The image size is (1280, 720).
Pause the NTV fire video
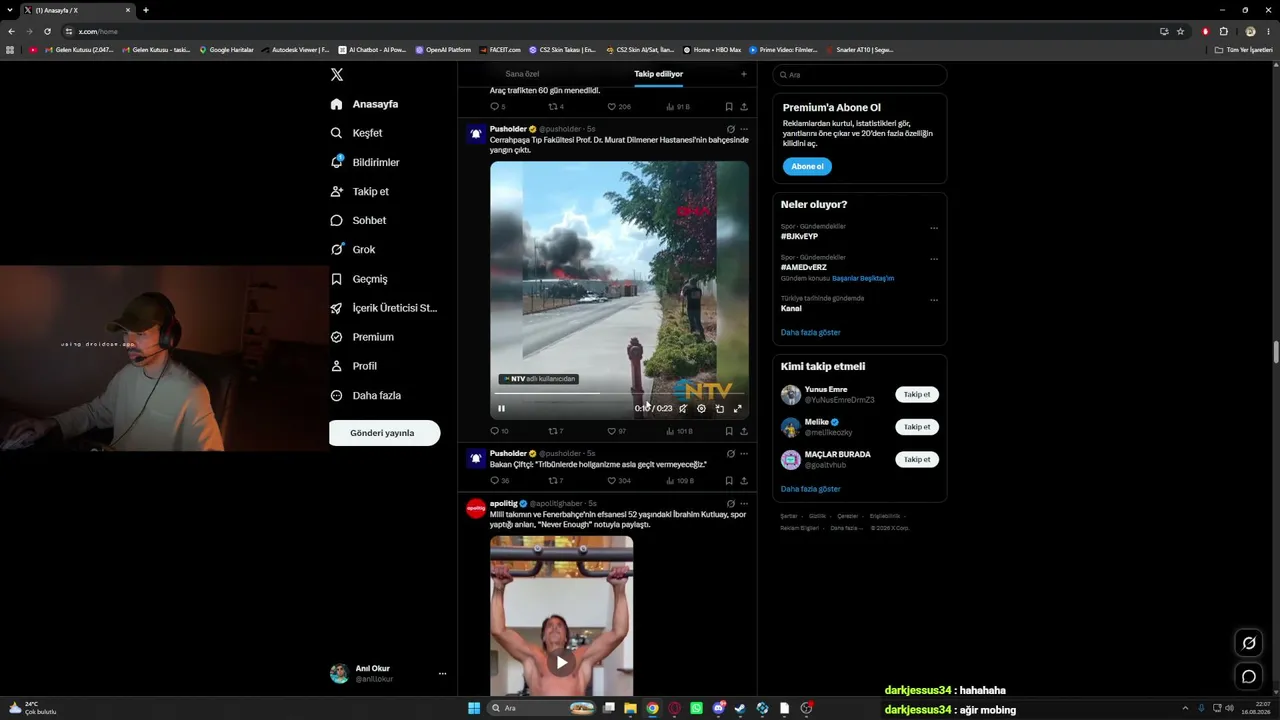(x=501, y=408)
